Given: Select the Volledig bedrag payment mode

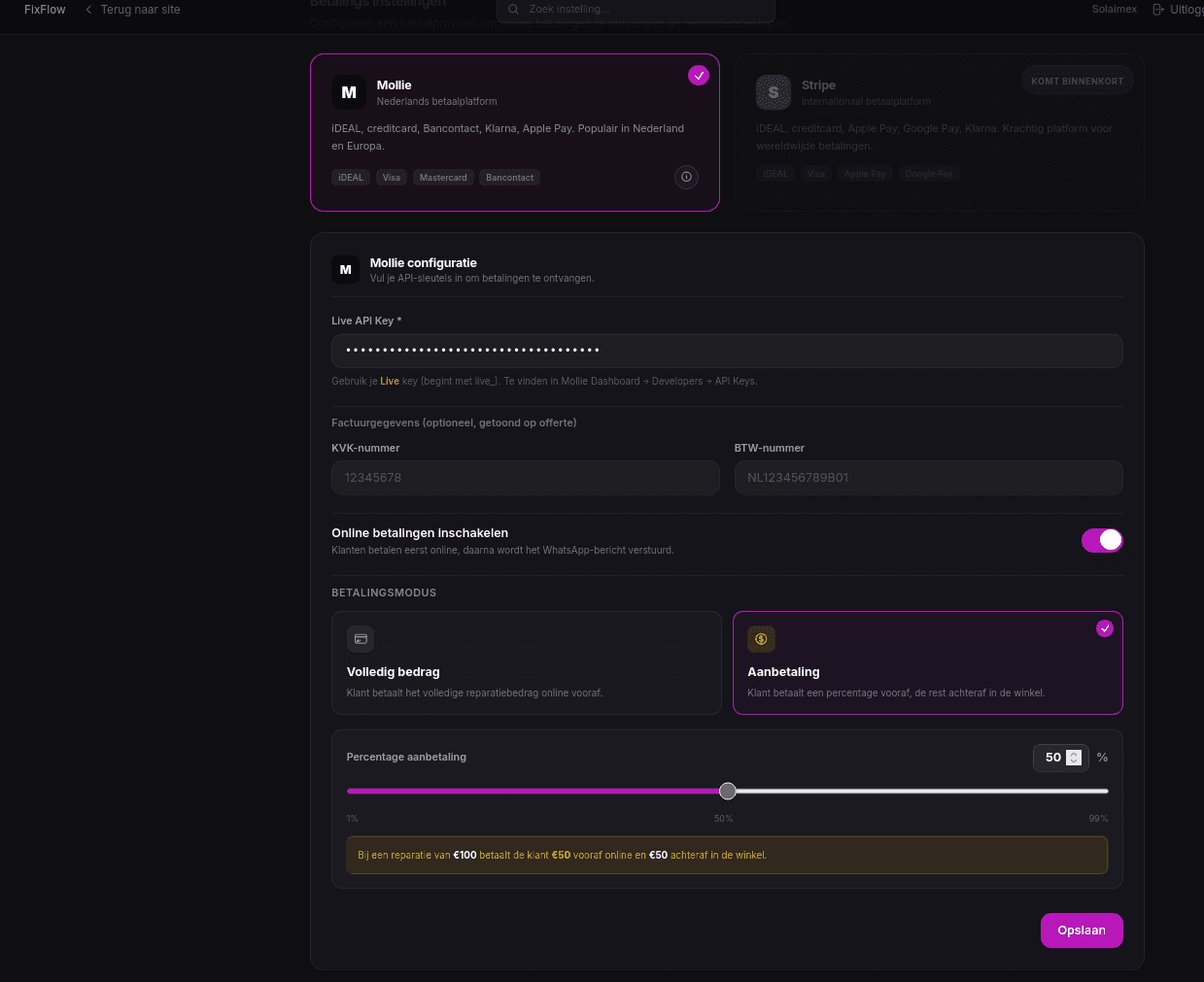Looking at the screenshot, I should click(x=526, y=662).
